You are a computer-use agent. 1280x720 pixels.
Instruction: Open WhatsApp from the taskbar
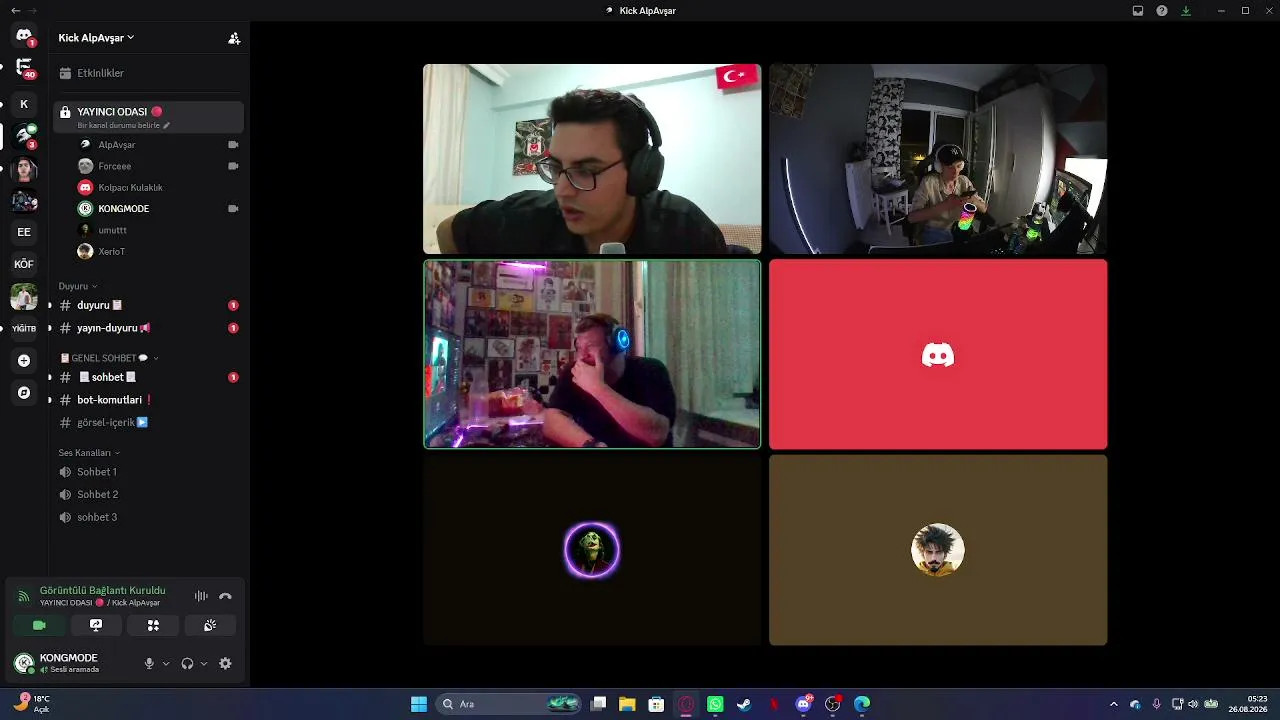[x=715, y=704]
